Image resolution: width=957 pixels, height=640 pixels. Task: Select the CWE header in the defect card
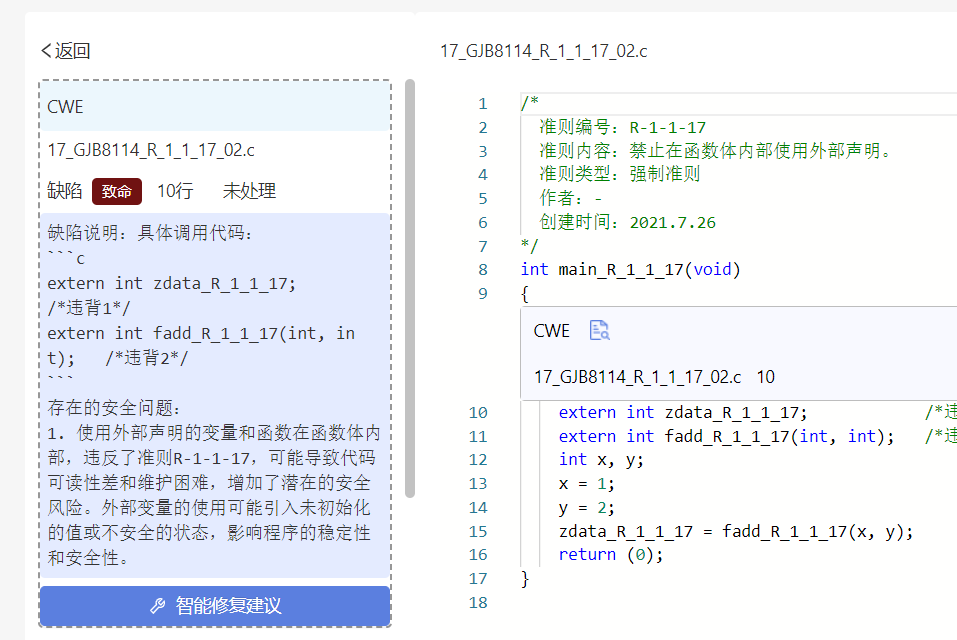[215, 107]
